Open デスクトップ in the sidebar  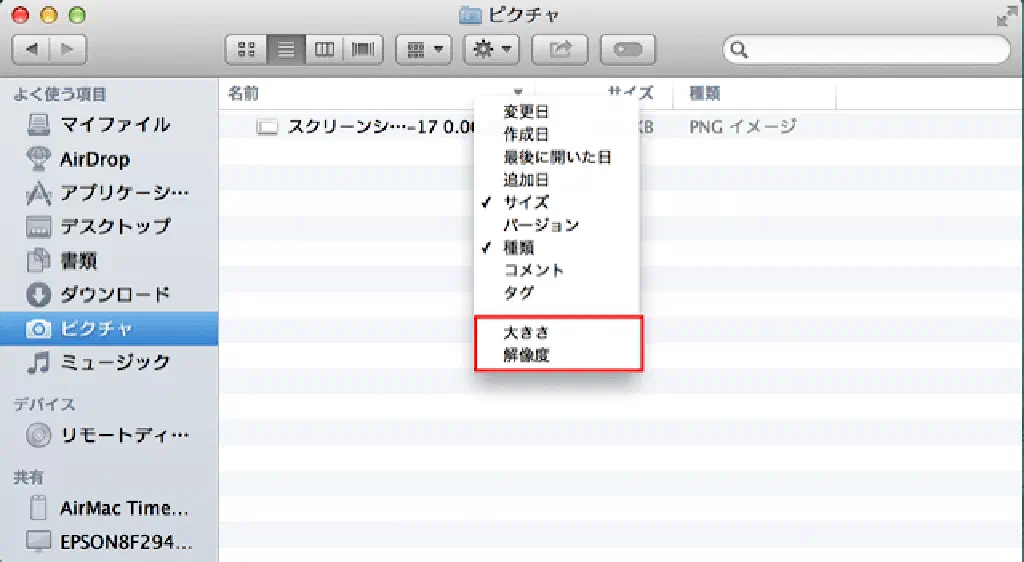click(115, 226)
